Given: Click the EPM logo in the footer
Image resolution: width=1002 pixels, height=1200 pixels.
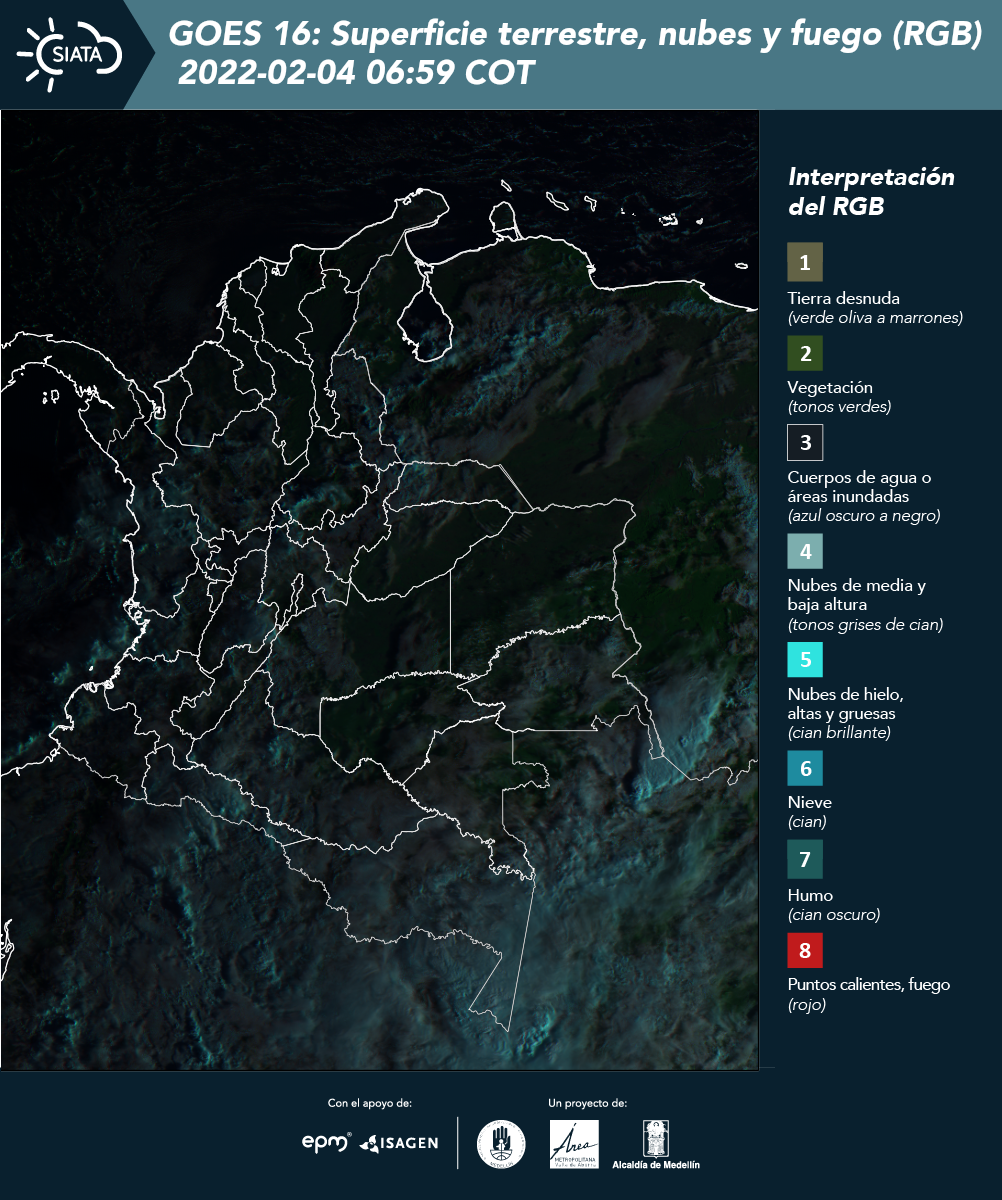Looking at the screenshot, I should pyautogui.click(x=327, y=1142).
